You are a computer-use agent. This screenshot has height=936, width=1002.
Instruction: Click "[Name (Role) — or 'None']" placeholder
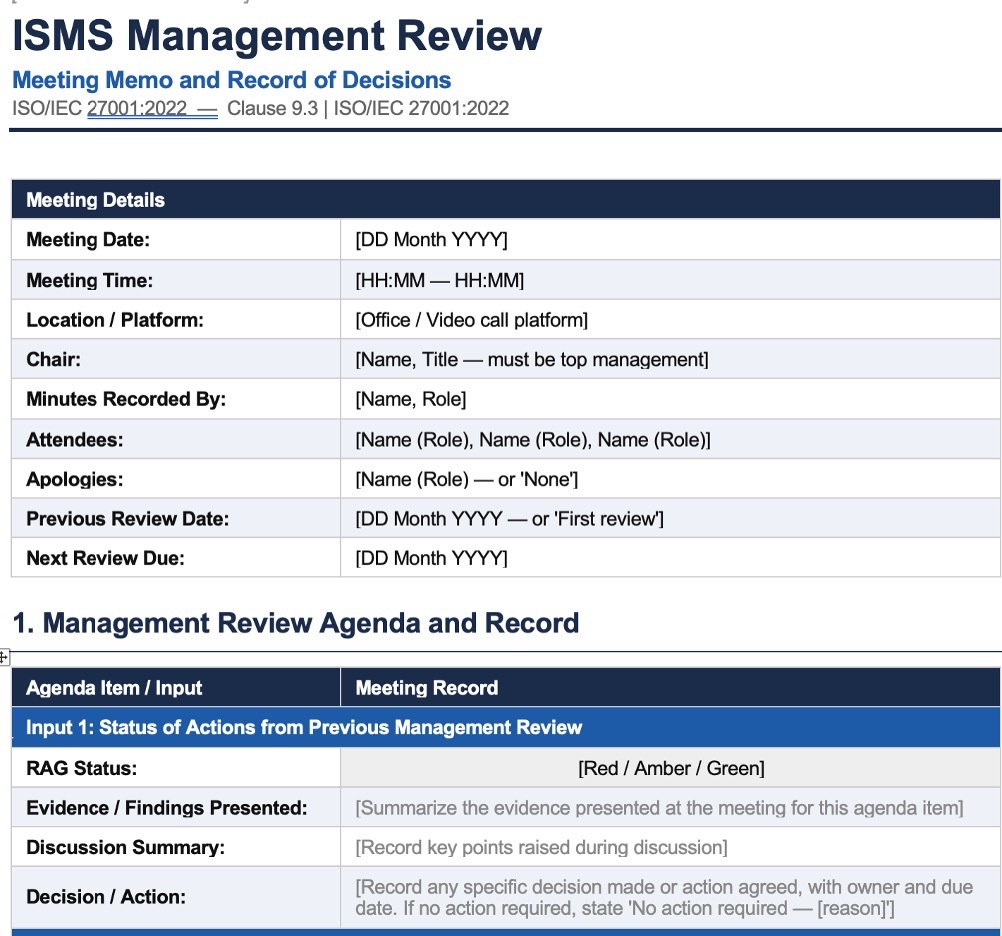point(466,479)
